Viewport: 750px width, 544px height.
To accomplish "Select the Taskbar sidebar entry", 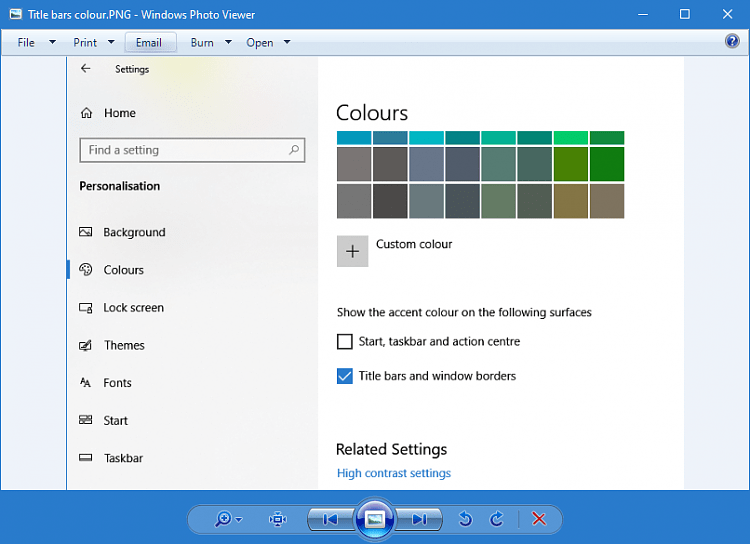I will coord(123,458).
